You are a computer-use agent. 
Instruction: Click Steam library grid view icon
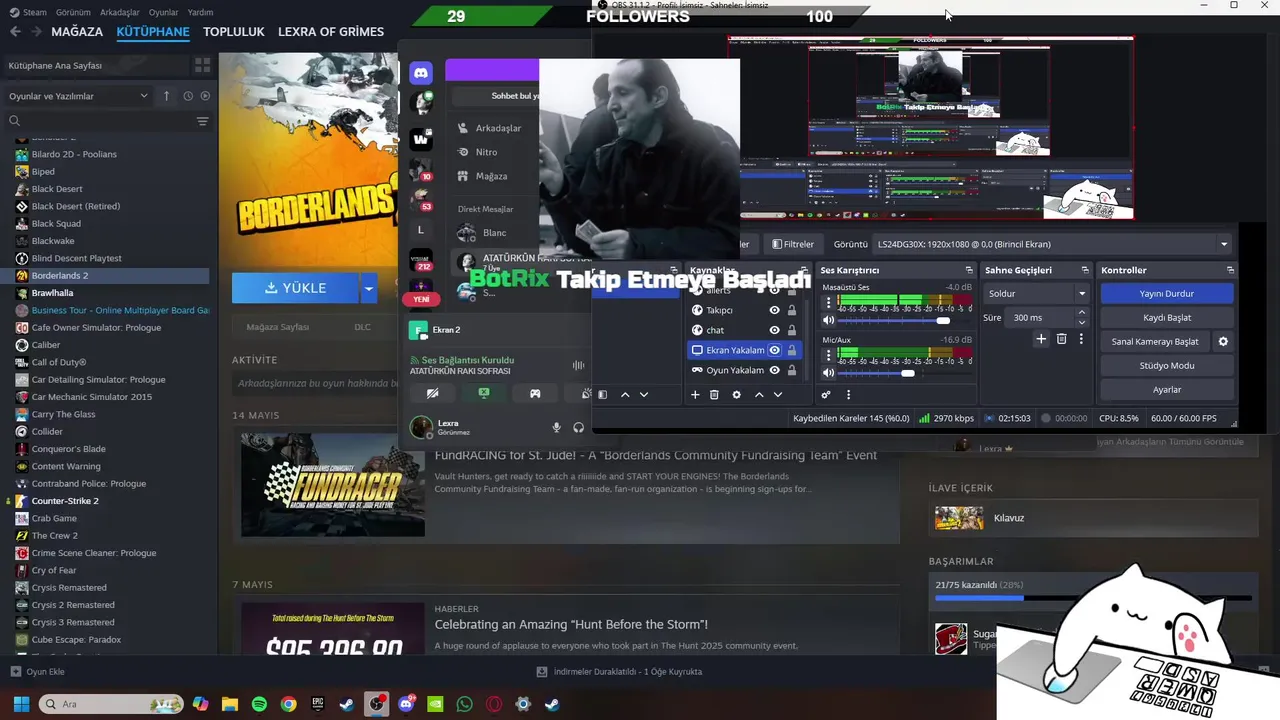203,65
